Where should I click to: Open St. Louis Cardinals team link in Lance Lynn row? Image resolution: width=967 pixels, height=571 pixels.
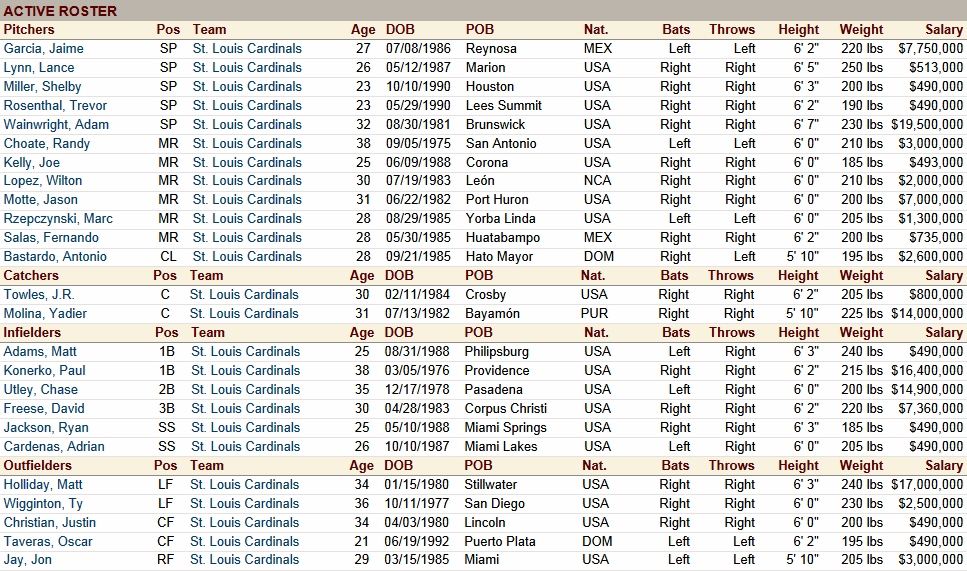247,67
